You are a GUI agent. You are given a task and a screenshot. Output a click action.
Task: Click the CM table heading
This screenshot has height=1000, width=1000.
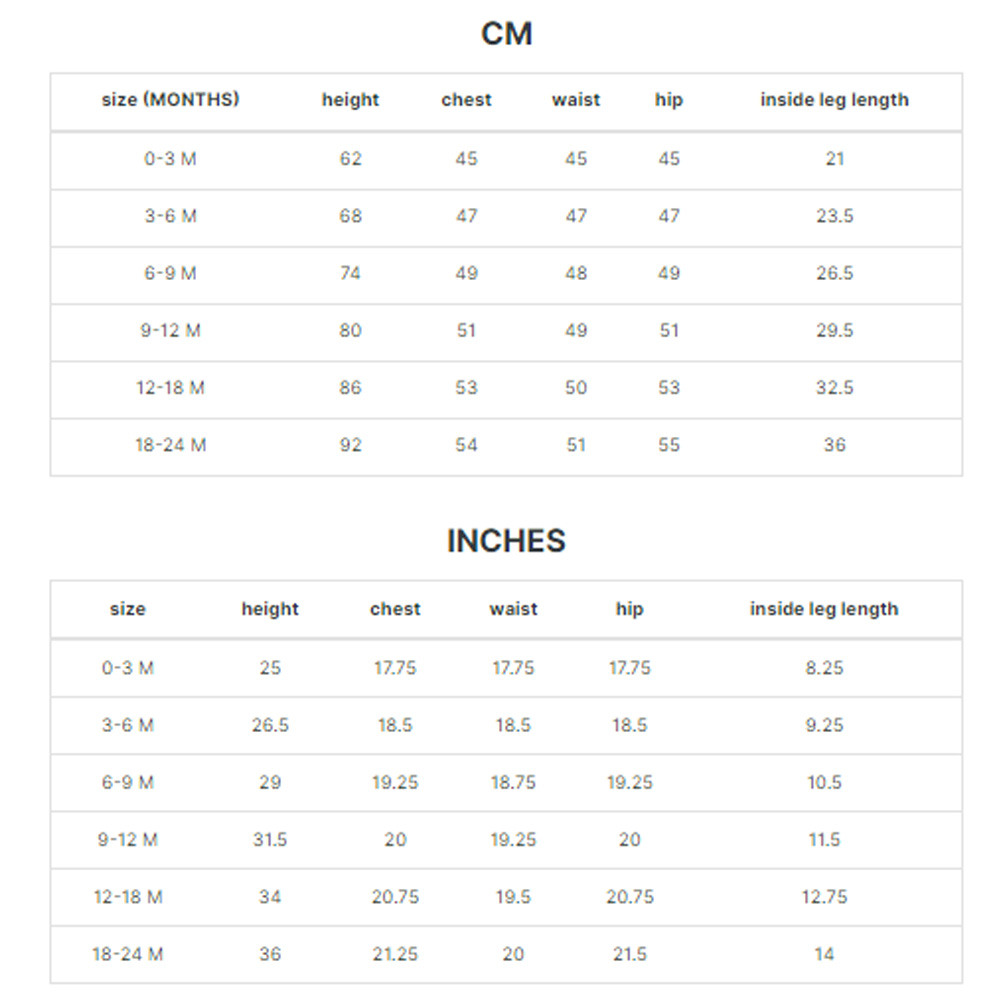[x=506, y=34]
